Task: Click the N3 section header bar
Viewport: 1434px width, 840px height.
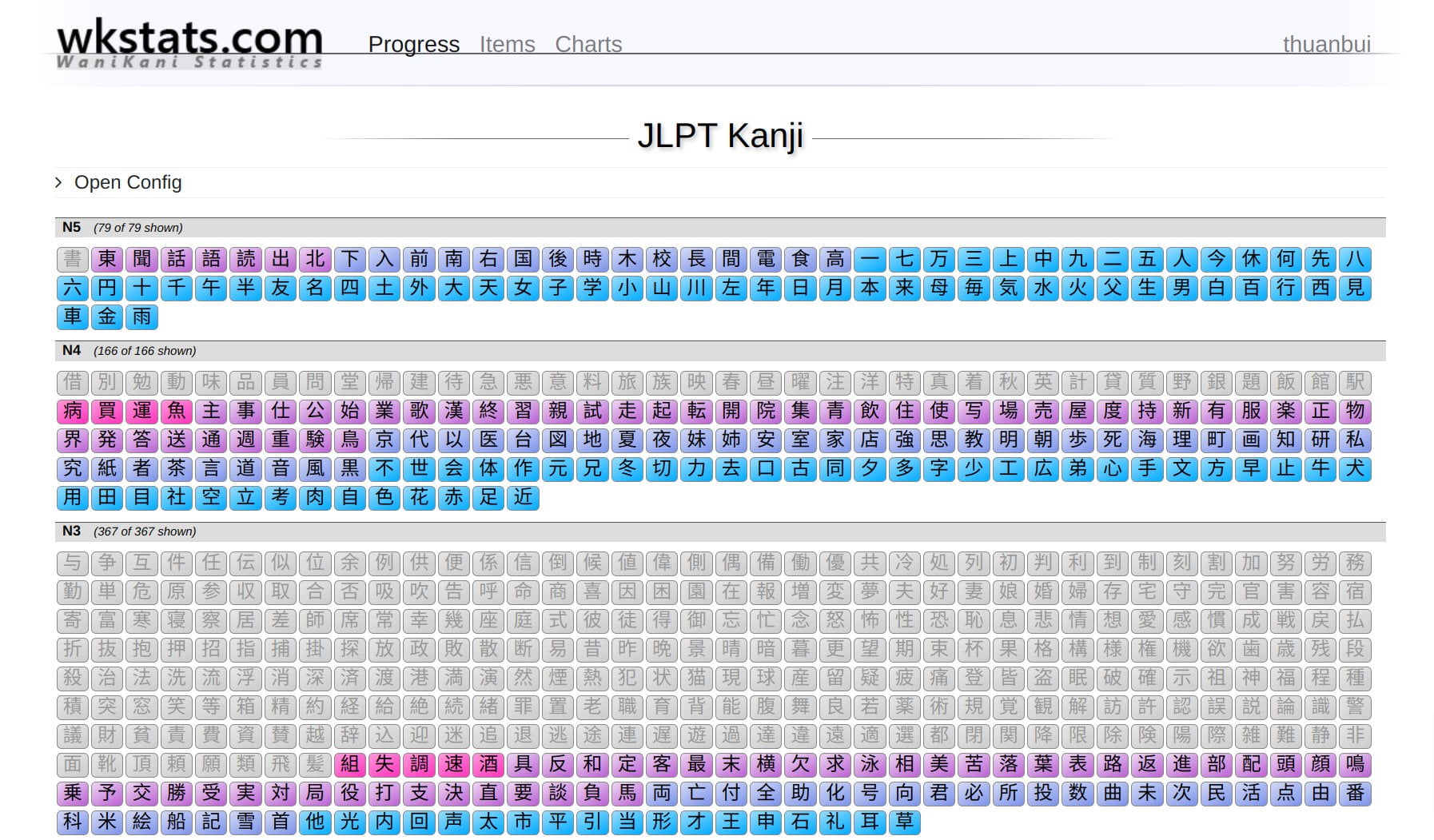Action: (719, 531)
